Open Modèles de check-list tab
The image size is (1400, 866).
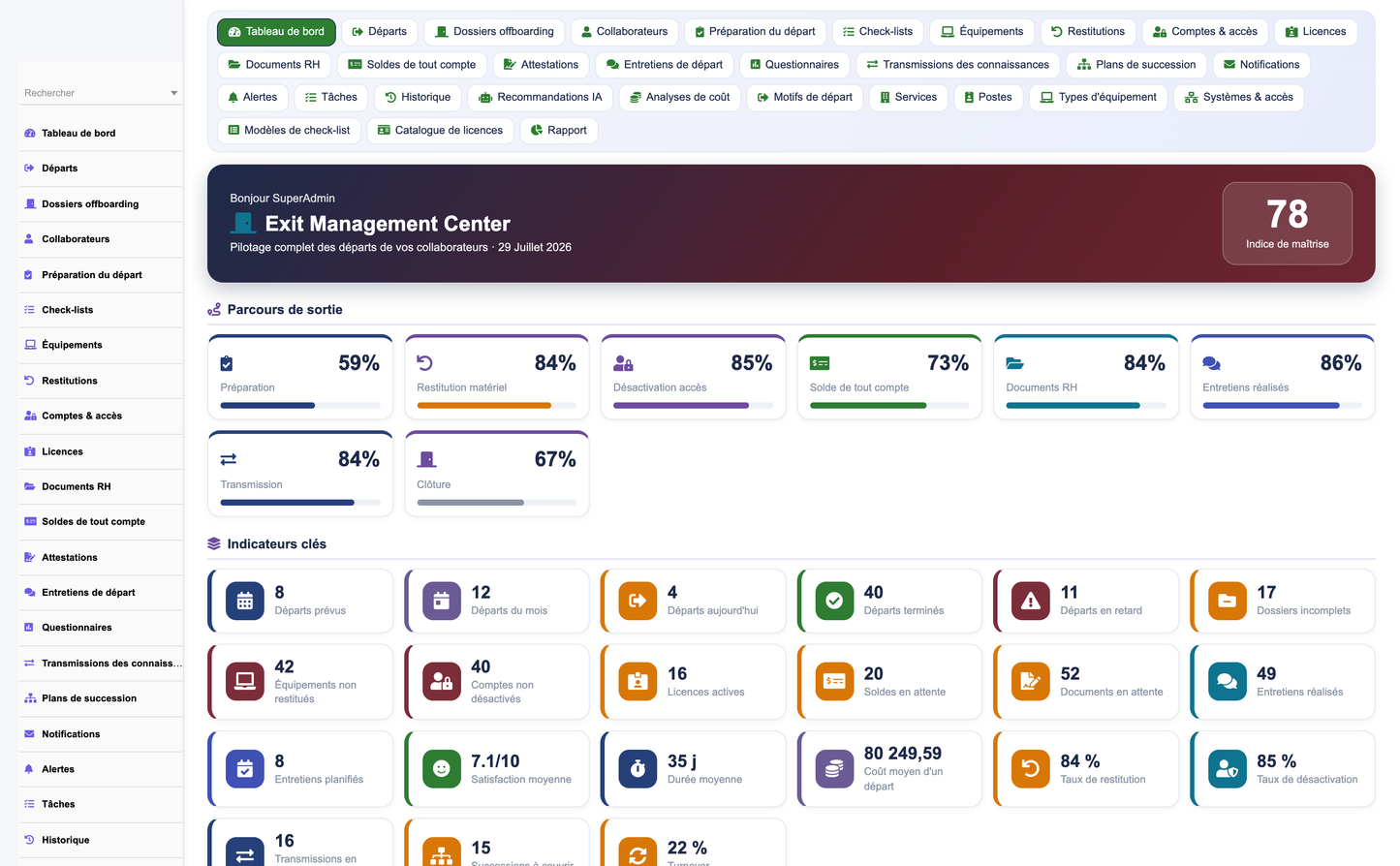289,131
